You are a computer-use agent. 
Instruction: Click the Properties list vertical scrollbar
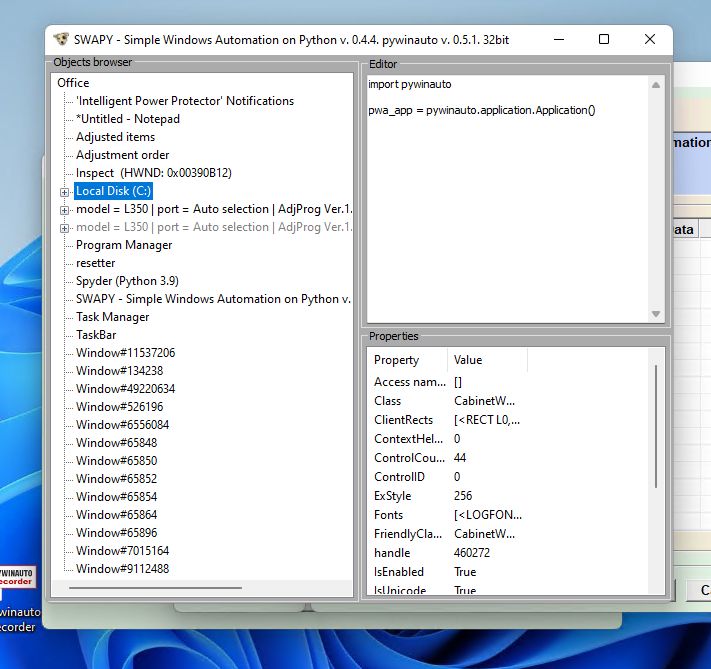tap(656, 426)
